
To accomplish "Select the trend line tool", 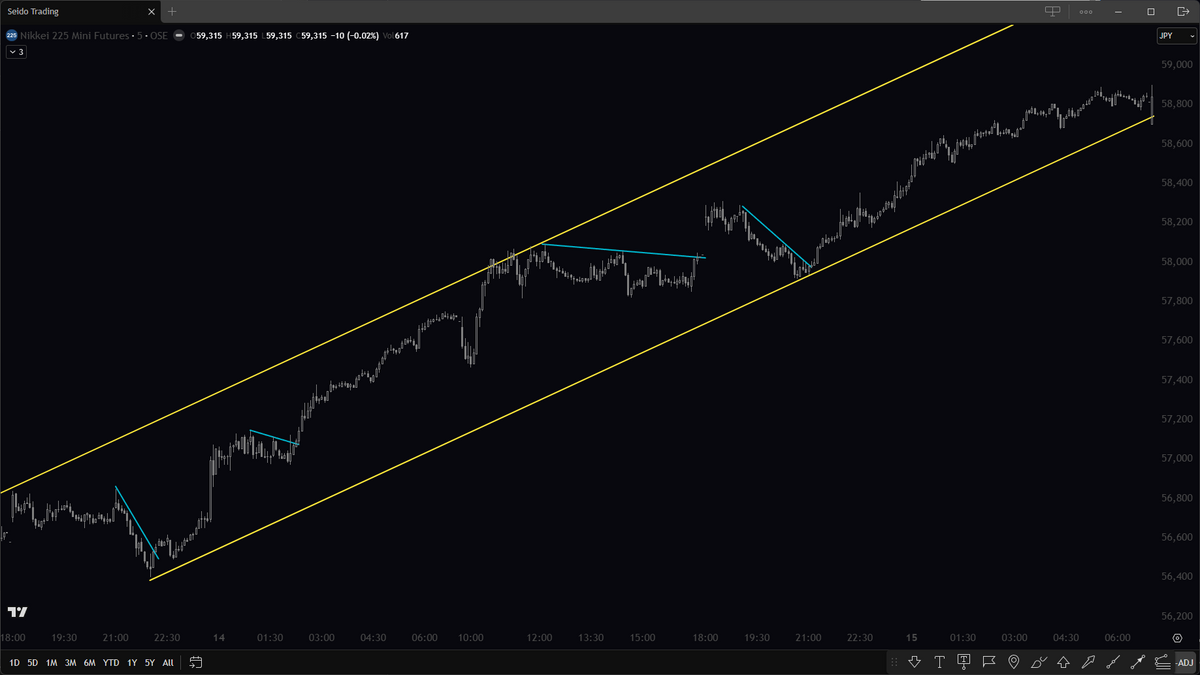I will pyautogui.click(x=1111, y=662).
